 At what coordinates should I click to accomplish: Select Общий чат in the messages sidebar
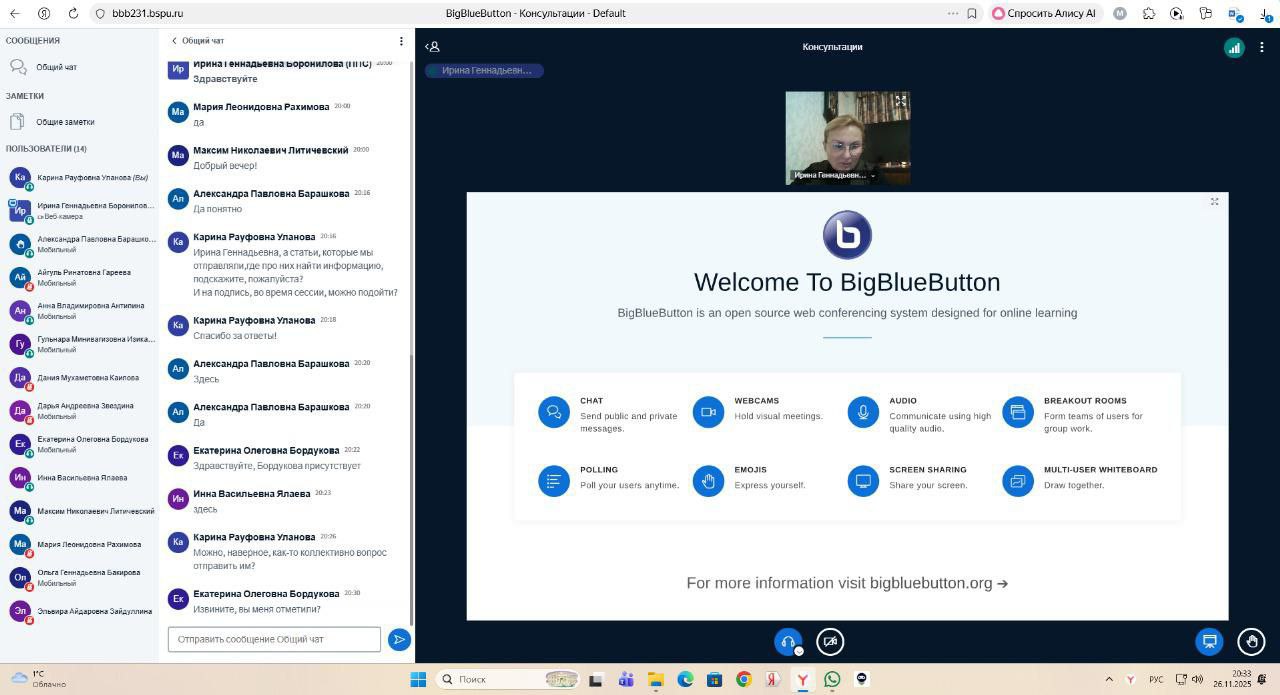tap(56, 67)
